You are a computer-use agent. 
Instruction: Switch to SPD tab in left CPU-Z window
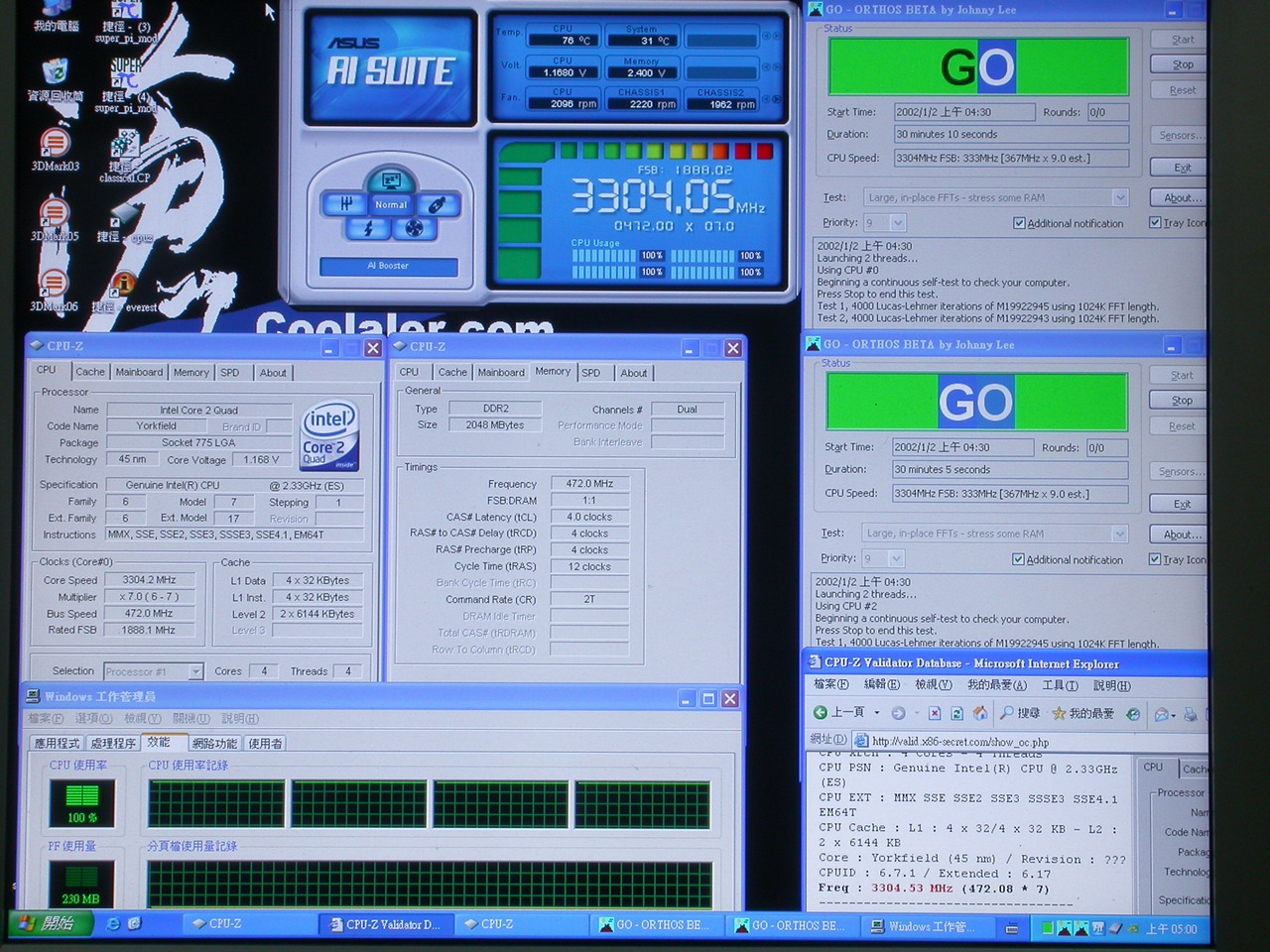tap(230, 373)
